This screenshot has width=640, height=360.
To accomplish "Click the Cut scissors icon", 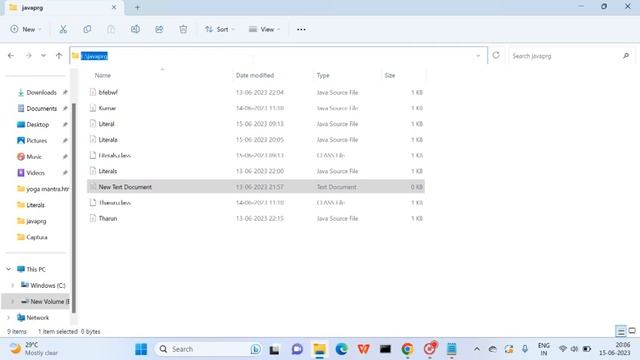I will [63, 29].
